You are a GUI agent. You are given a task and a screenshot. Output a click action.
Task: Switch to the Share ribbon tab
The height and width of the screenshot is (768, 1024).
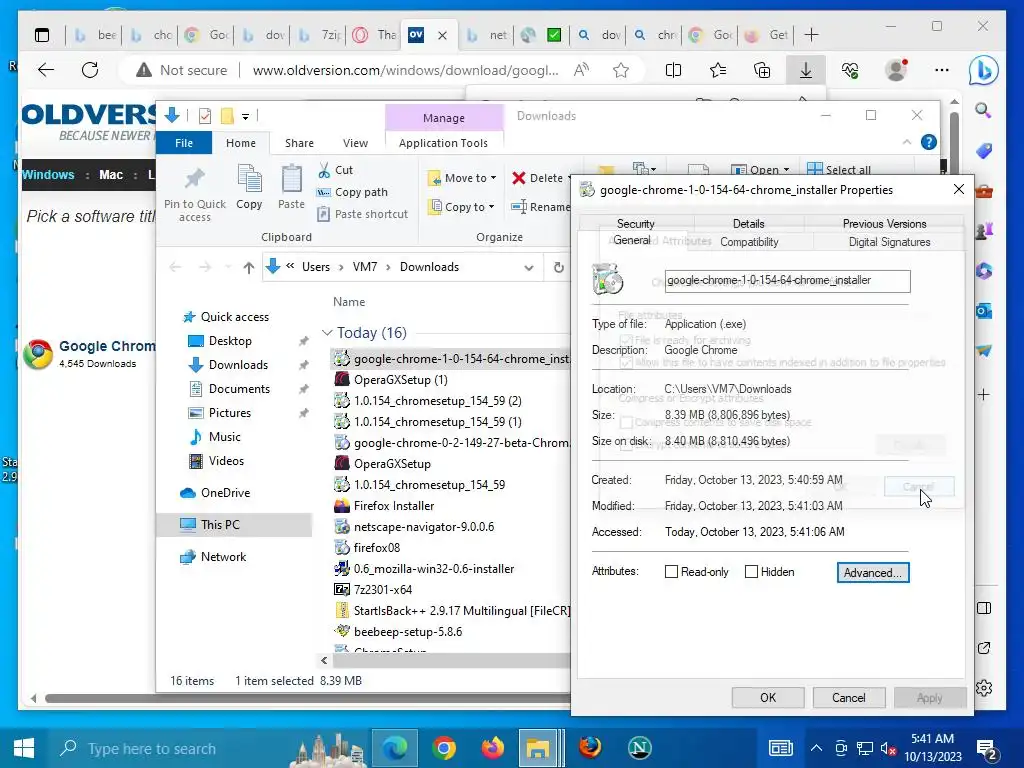click(x=299, y=143)
